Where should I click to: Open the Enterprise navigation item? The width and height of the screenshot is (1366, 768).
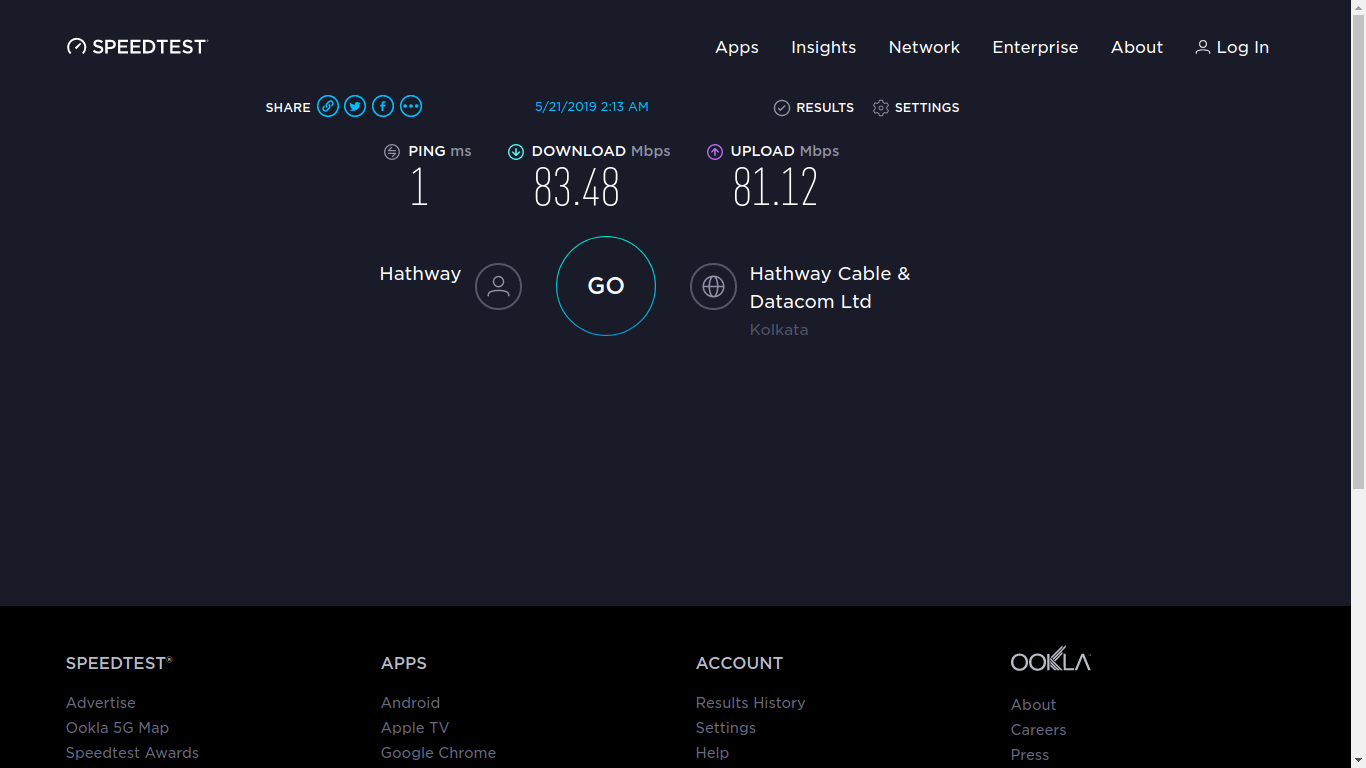[1035, 48]
